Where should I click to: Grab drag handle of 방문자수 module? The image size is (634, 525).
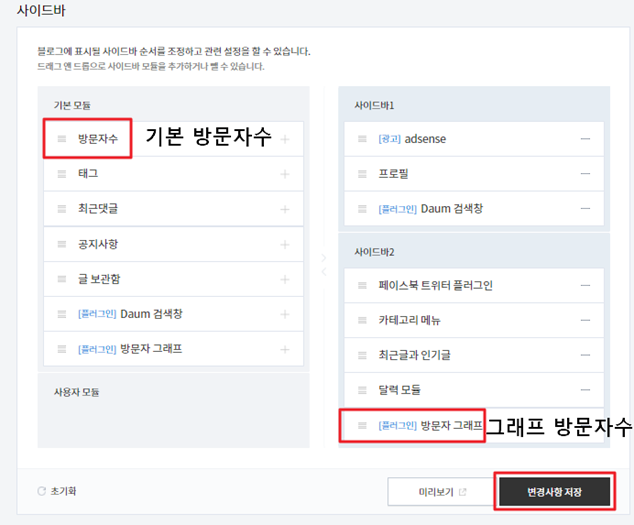[x=61, y=139]
